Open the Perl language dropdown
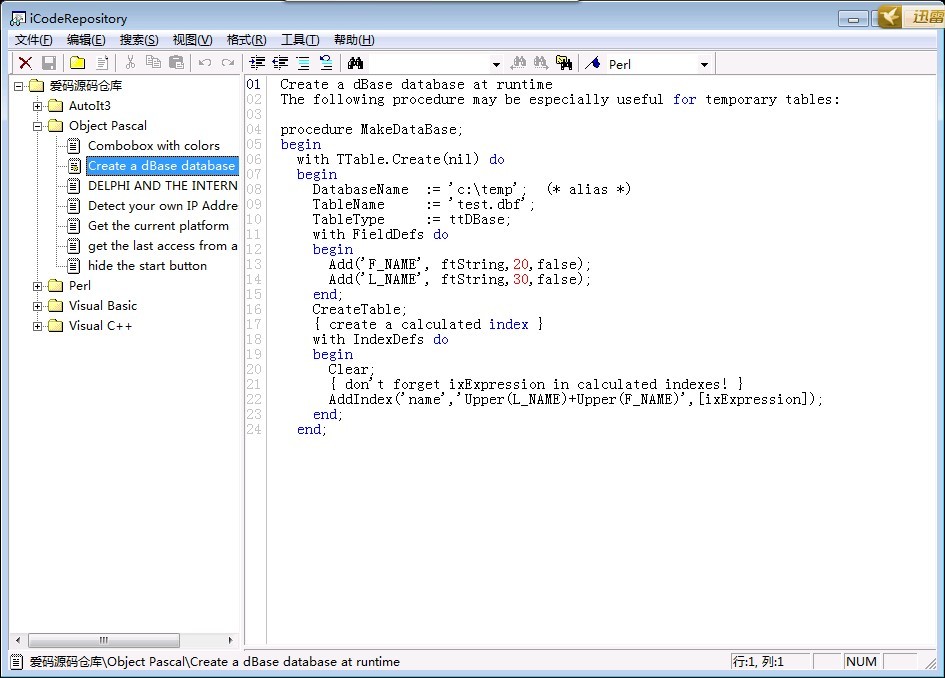This screenshot has width=945, height=678. [704, 64]
